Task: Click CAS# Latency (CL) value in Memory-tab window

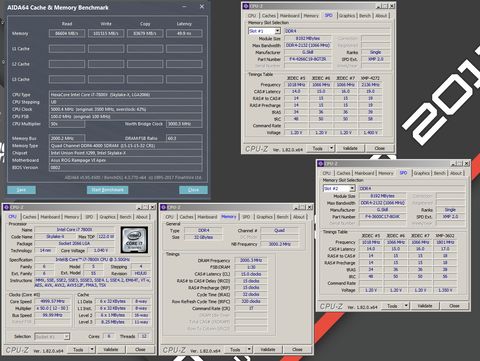Action: (251, 274)
